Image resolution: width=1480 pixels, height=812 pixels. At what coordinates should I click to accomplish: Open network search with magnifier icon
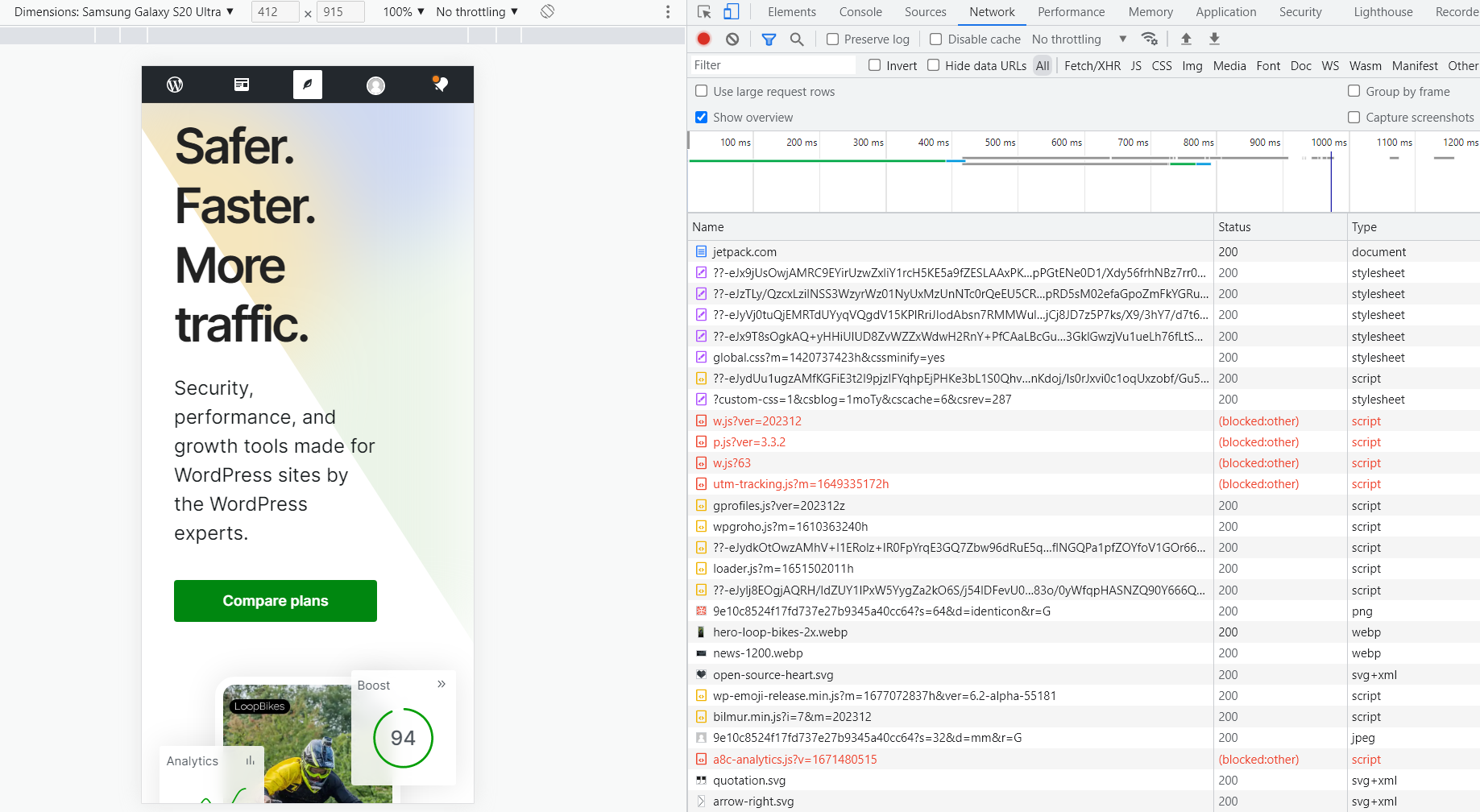click(x=797, y=39)
